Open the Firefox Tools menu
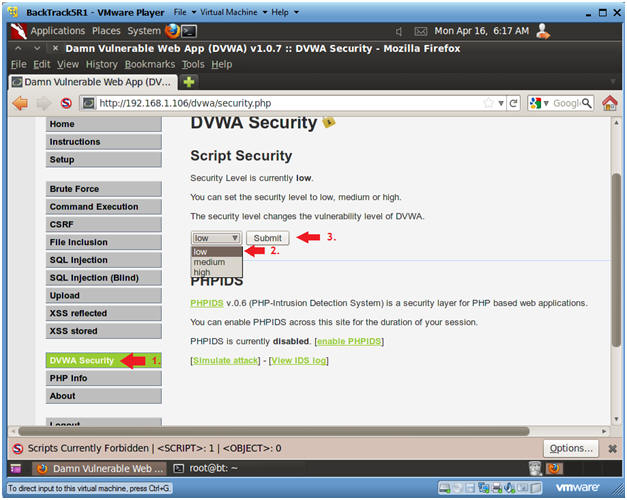The height and width of the screenshot is (500, 627). tap(193, 64)
